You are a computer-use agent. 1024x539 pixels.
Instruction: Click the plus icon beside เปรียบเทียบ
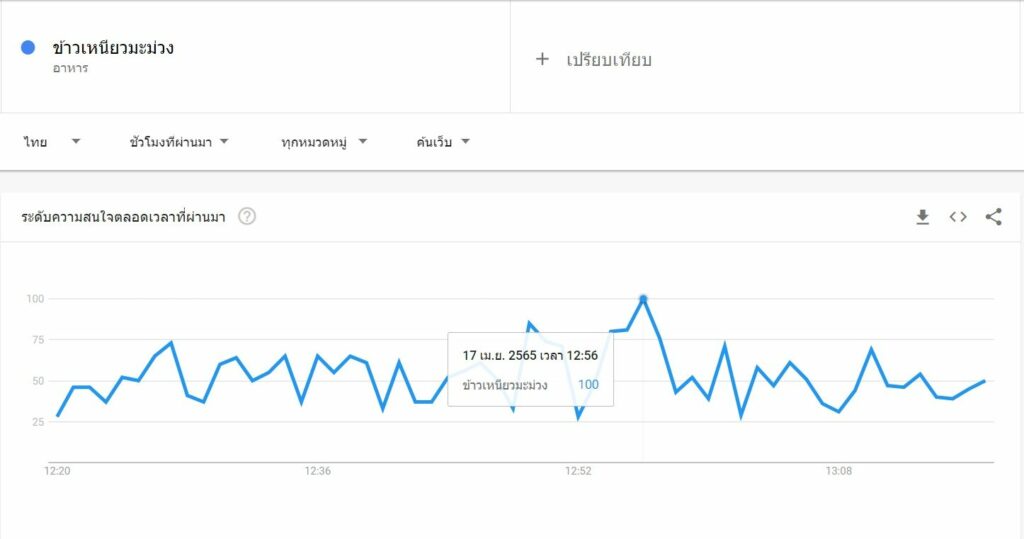point(542,59)
